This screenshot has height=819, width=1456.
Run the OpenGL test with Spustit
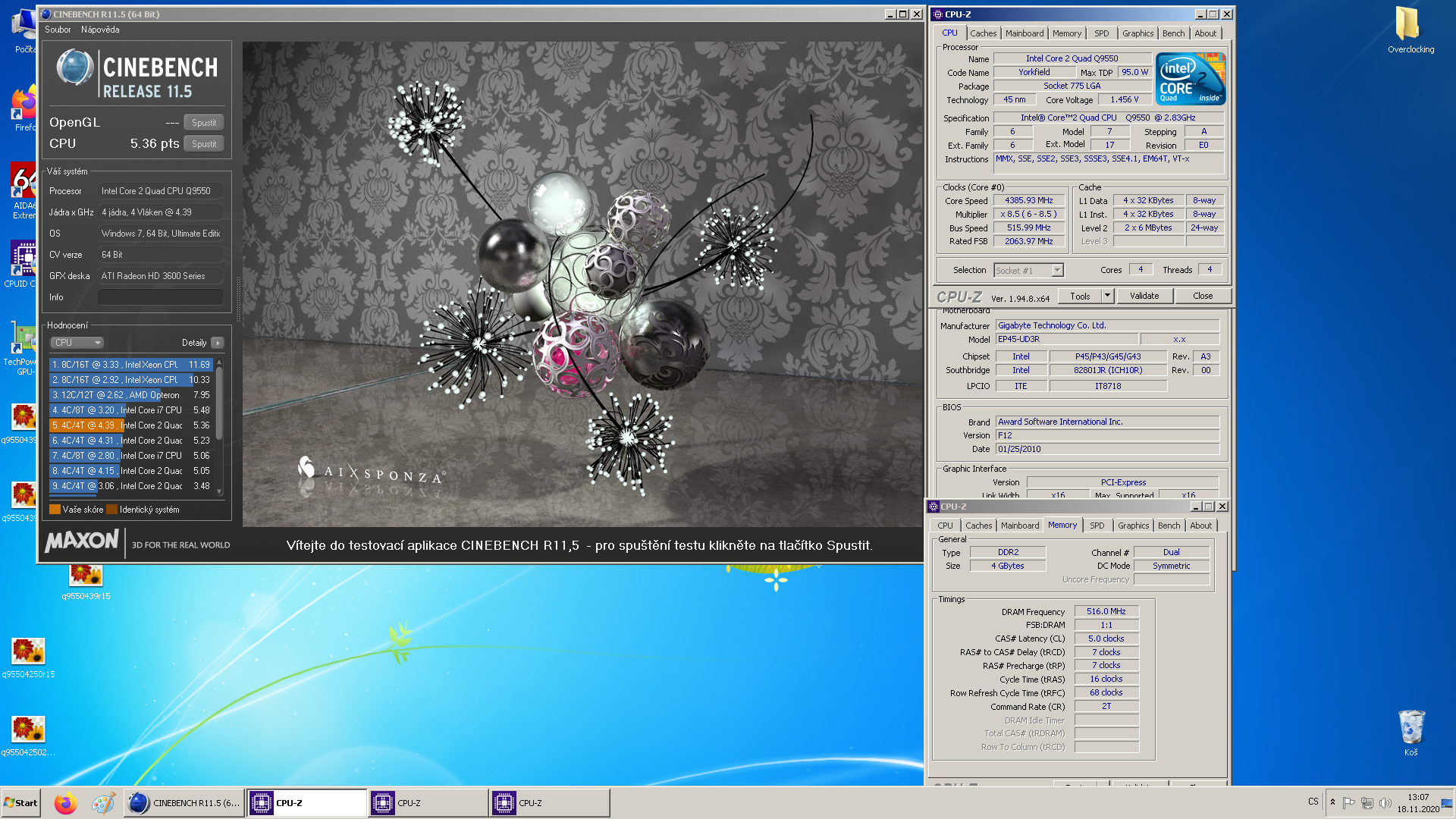[x=204, y=122]
